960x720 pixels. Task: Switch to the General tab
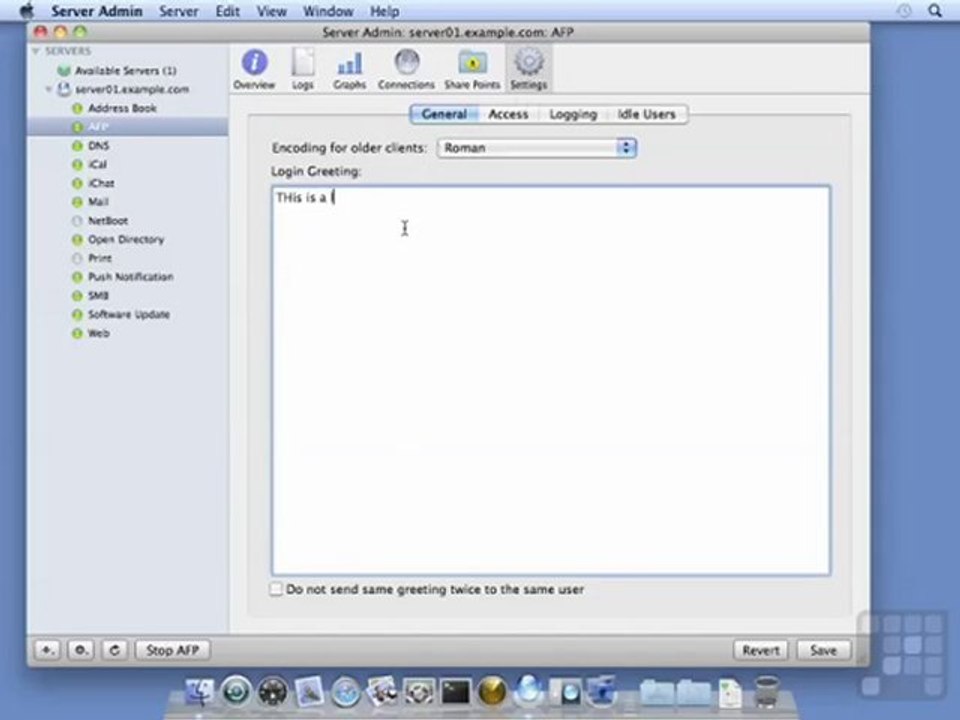444,114
